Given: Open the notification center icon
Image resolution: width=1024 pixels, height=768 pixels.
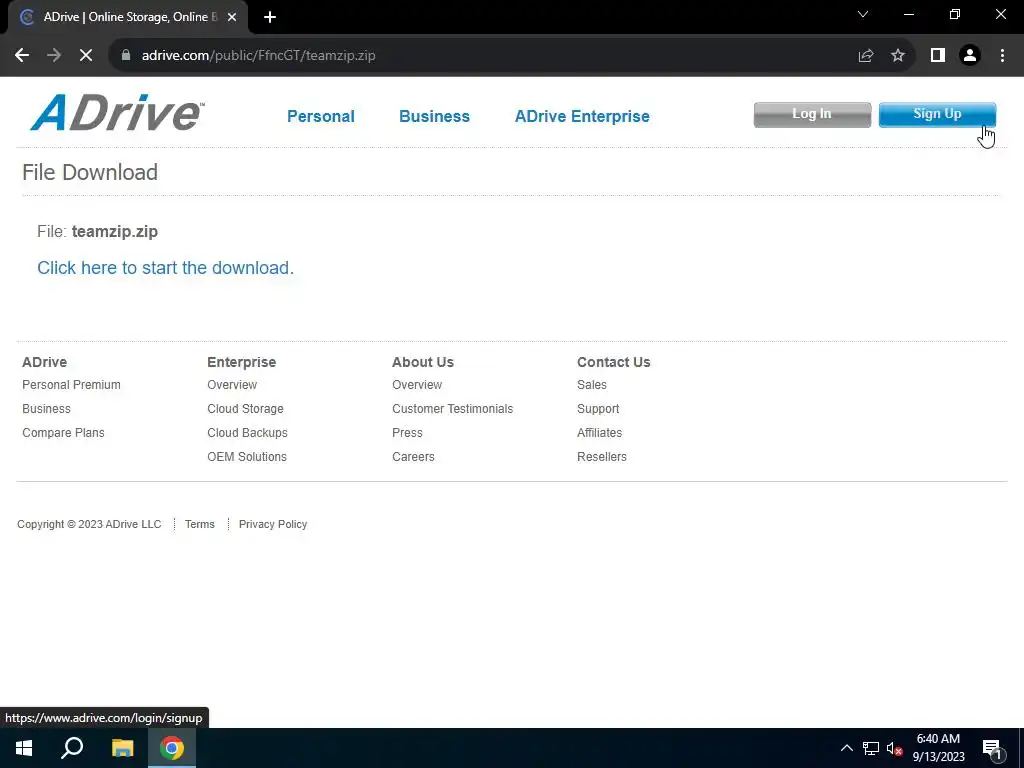Looking at the screenshot, I should (x=992, y=748).
